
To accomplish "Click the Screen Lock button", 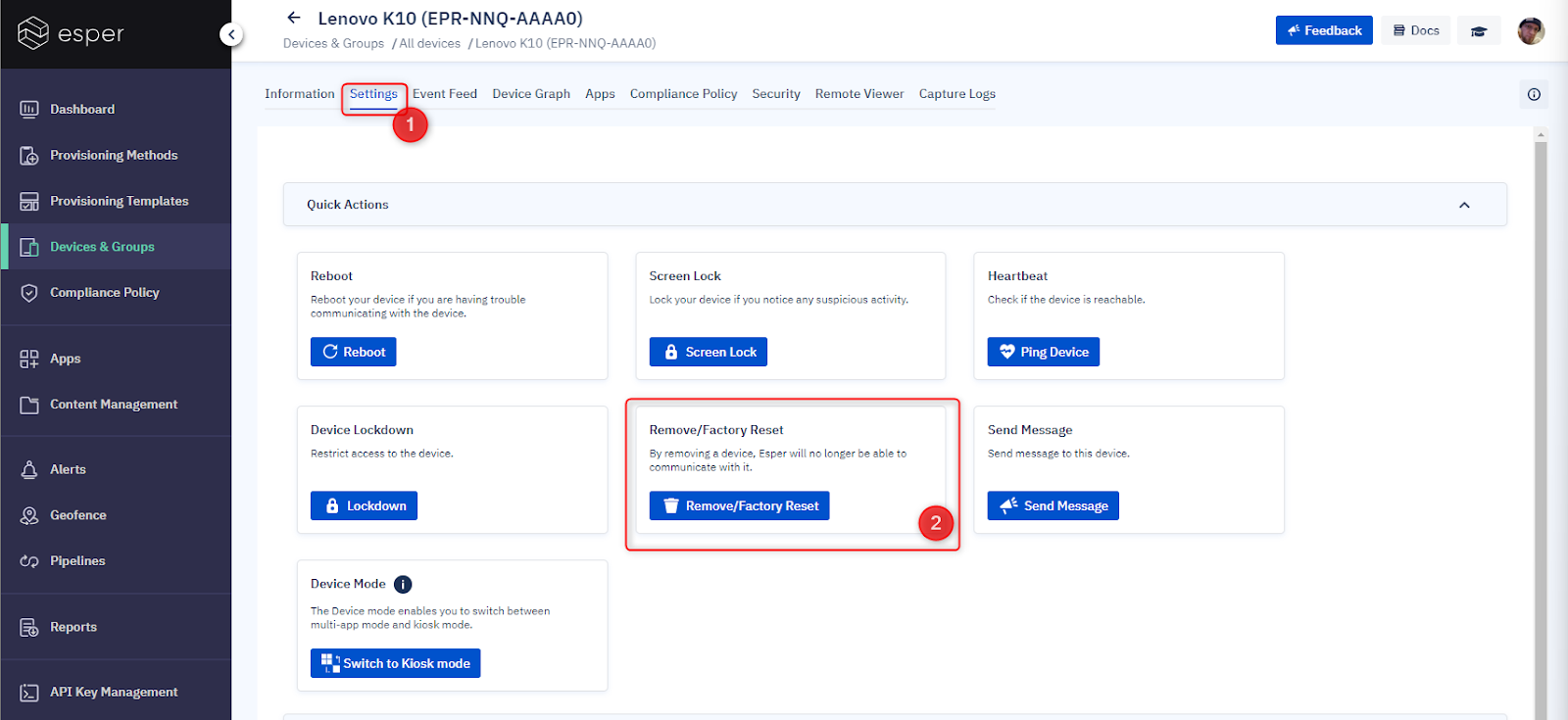I will [x=709, y=352].
